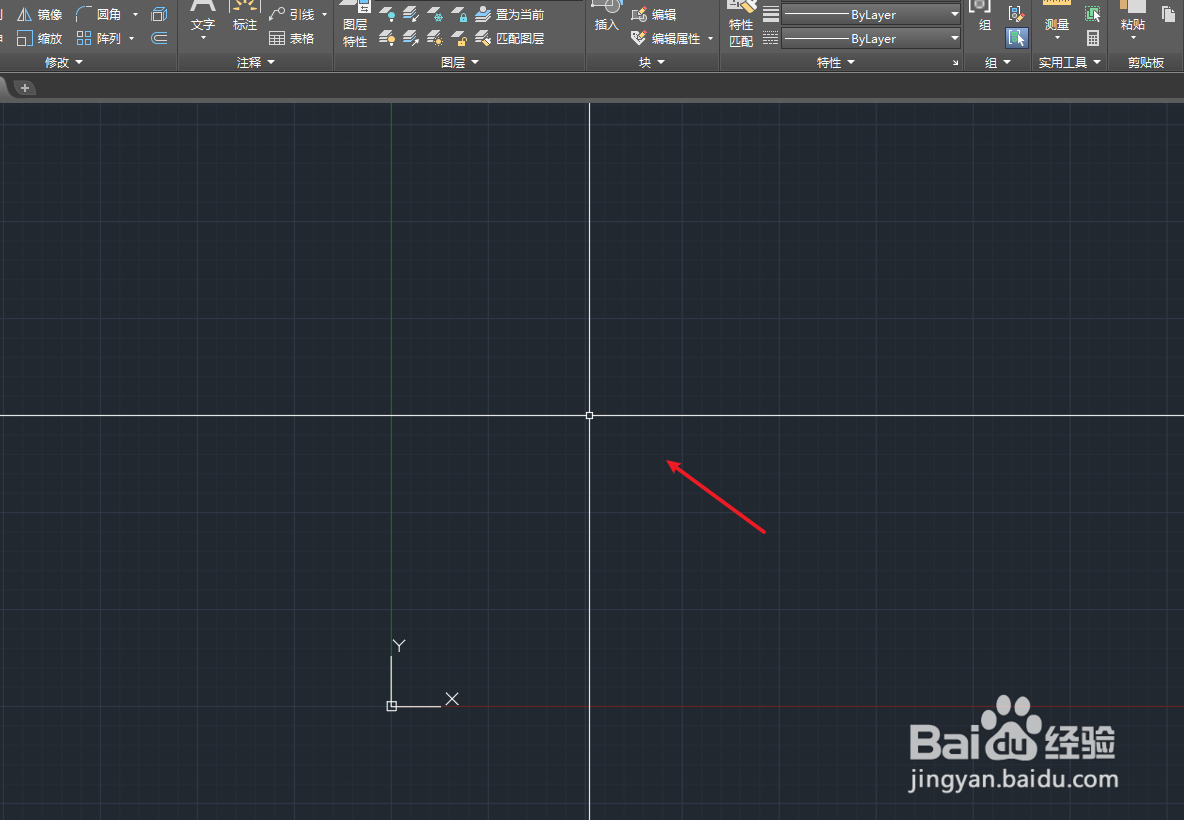Click the UCS origin icon

[391, 706]
